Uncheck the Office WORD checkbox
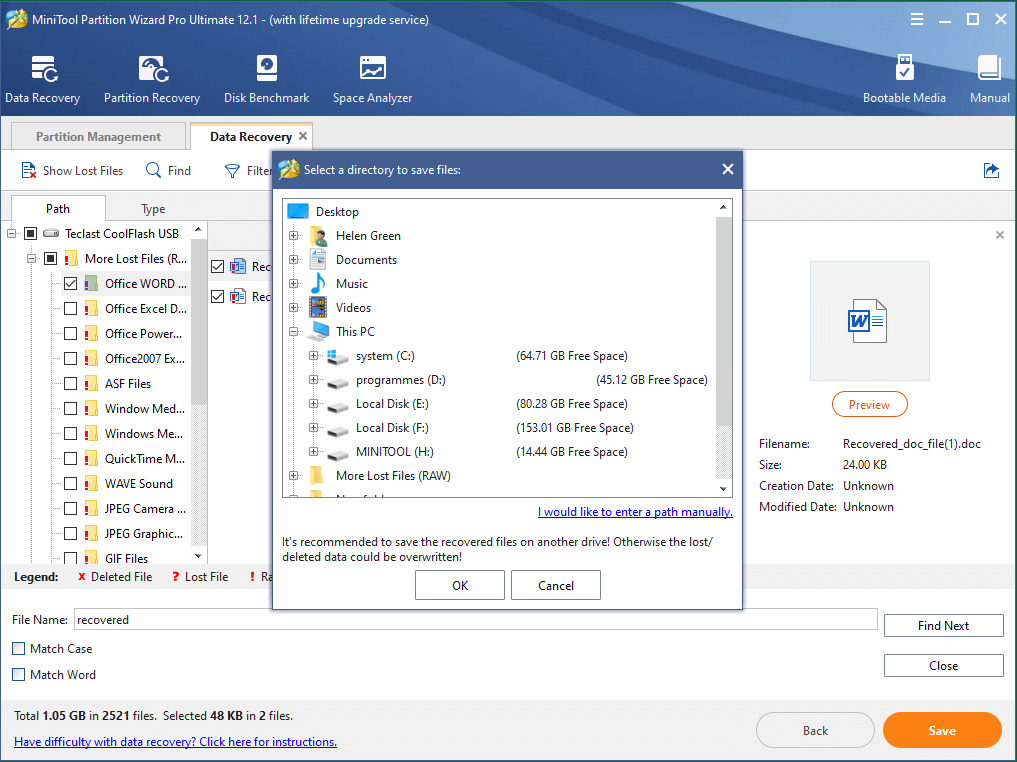 click(71, 283)
